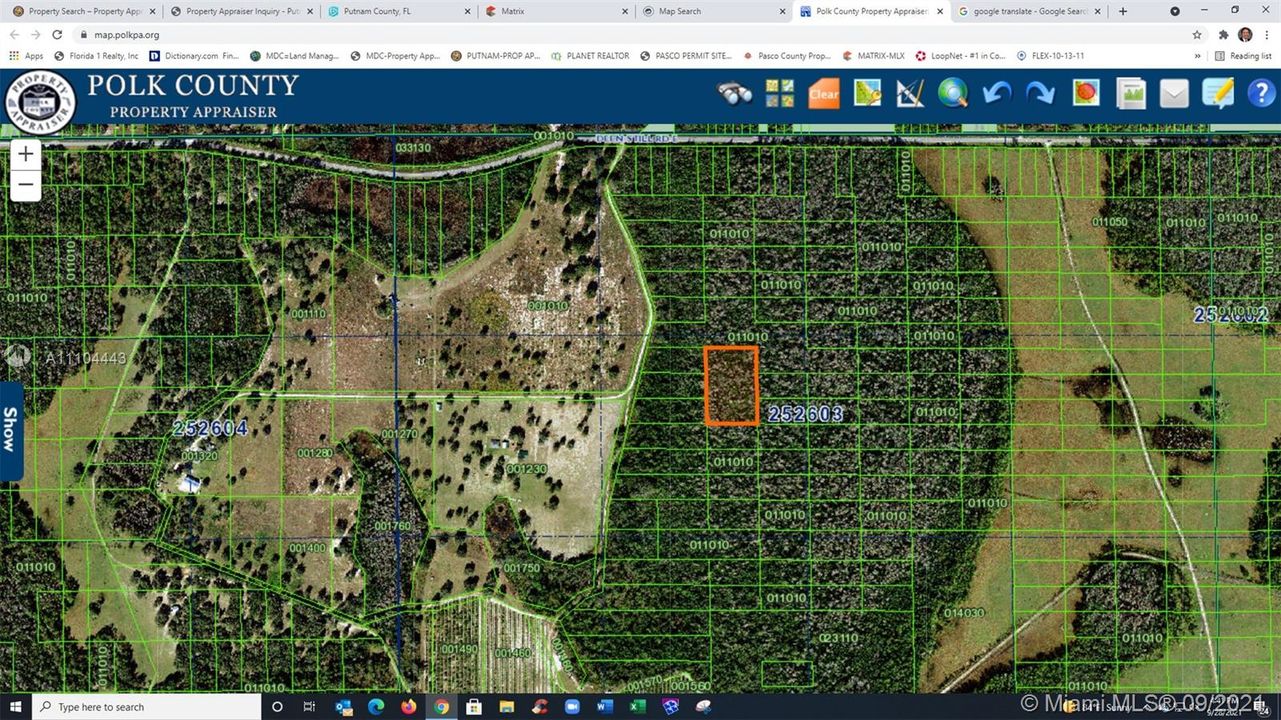
Task: Click parcel label 014030
Action: (x=964, y=612)
